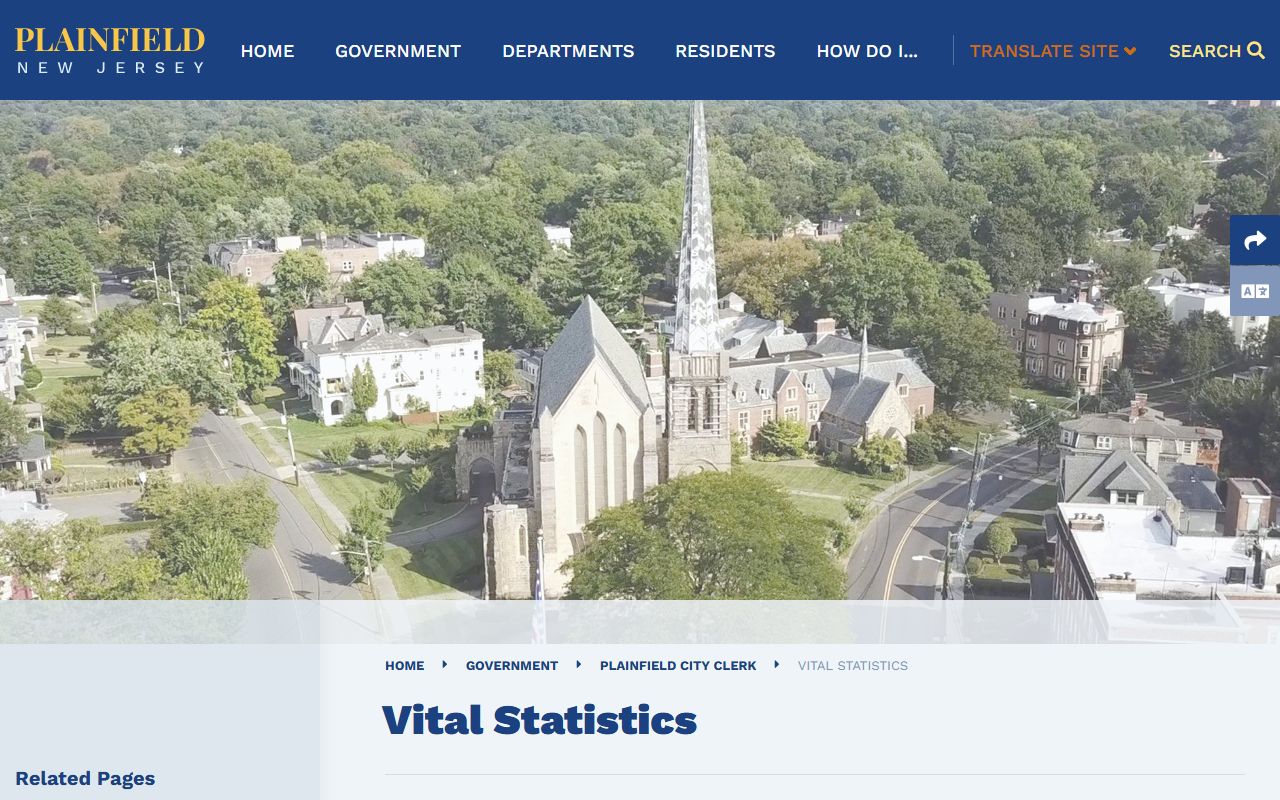Open the Government menu
1280x800 pixels.
(398, 51)
